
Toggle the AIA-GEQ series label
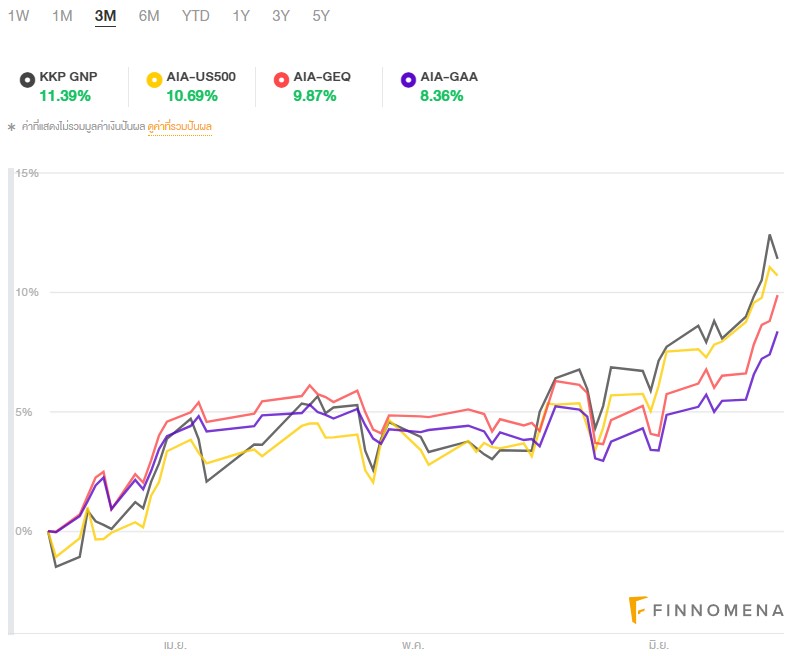tap(321, 77)
